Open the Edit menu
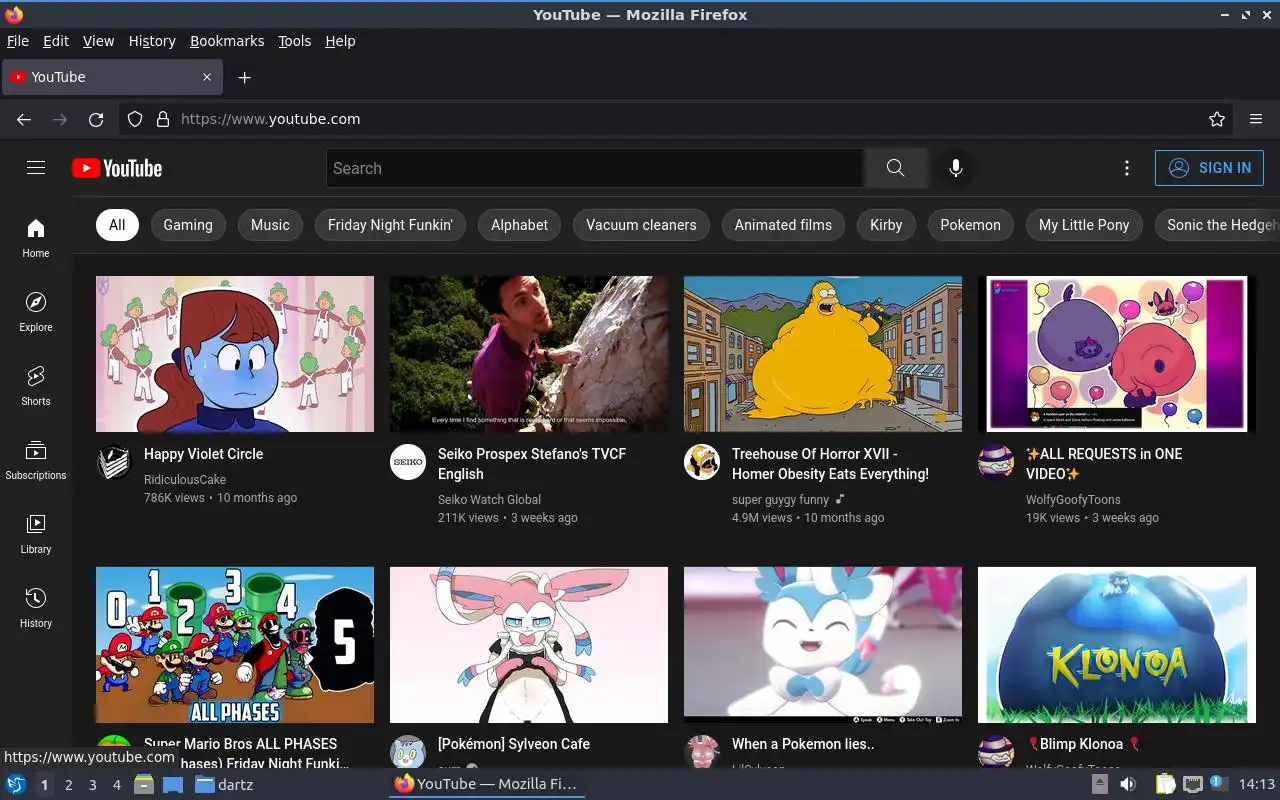 click(x=56, y=41)
